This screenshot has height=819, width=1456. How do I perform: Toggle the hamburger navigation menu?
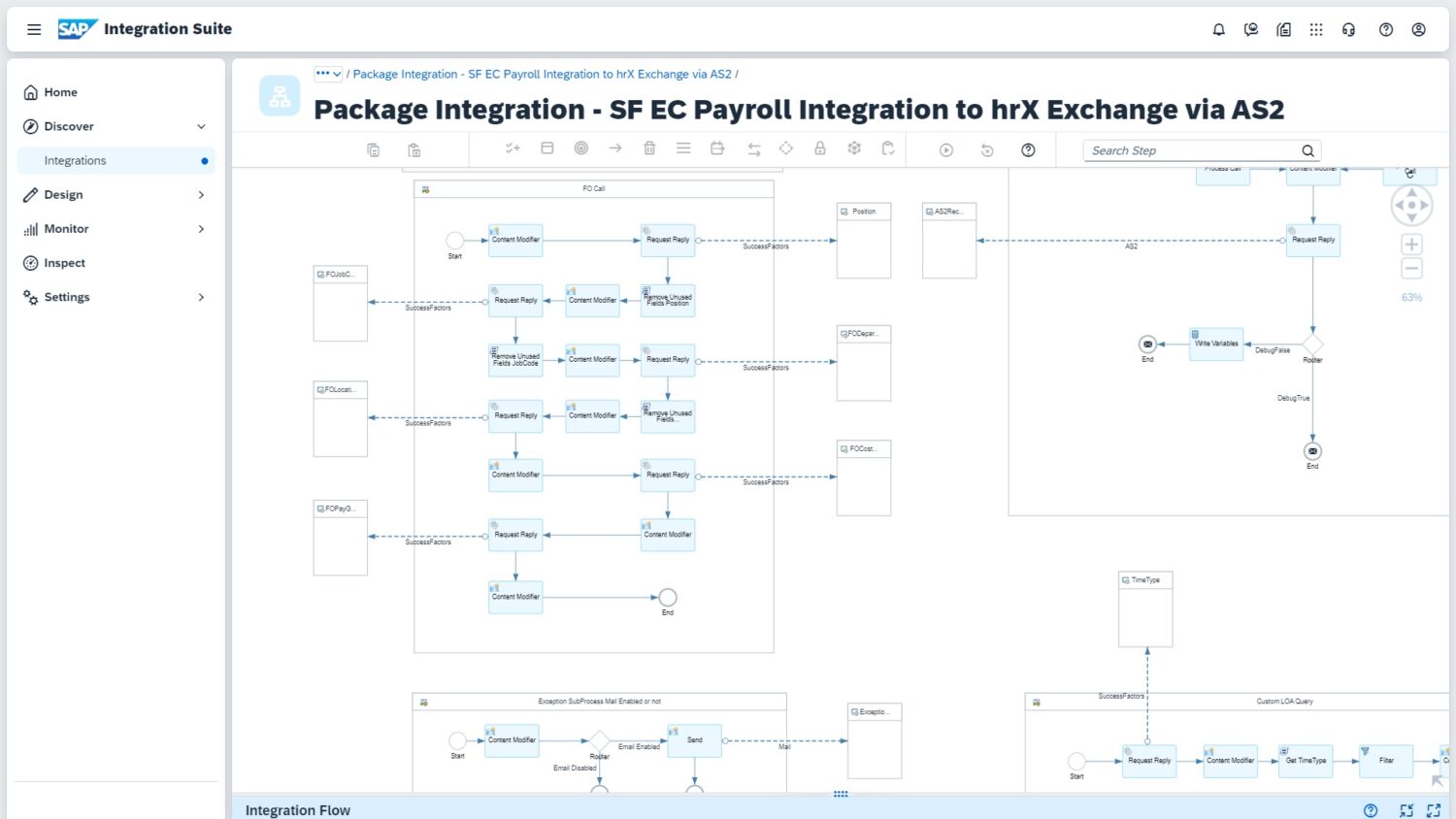pyautogui.click(x=34, y=29)
